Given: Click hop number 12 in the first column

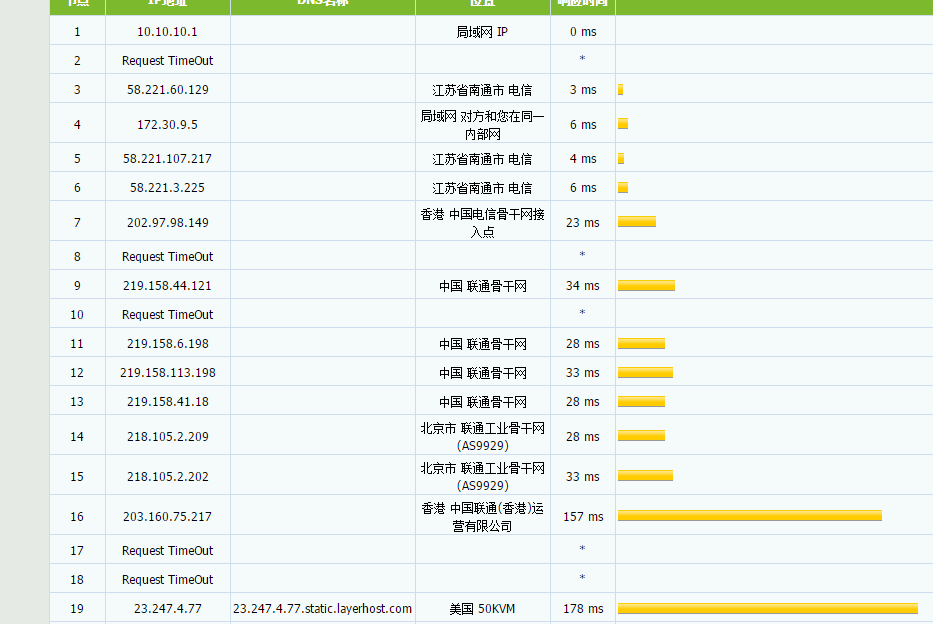Looking at the screenshot, I should pos(77,373).
